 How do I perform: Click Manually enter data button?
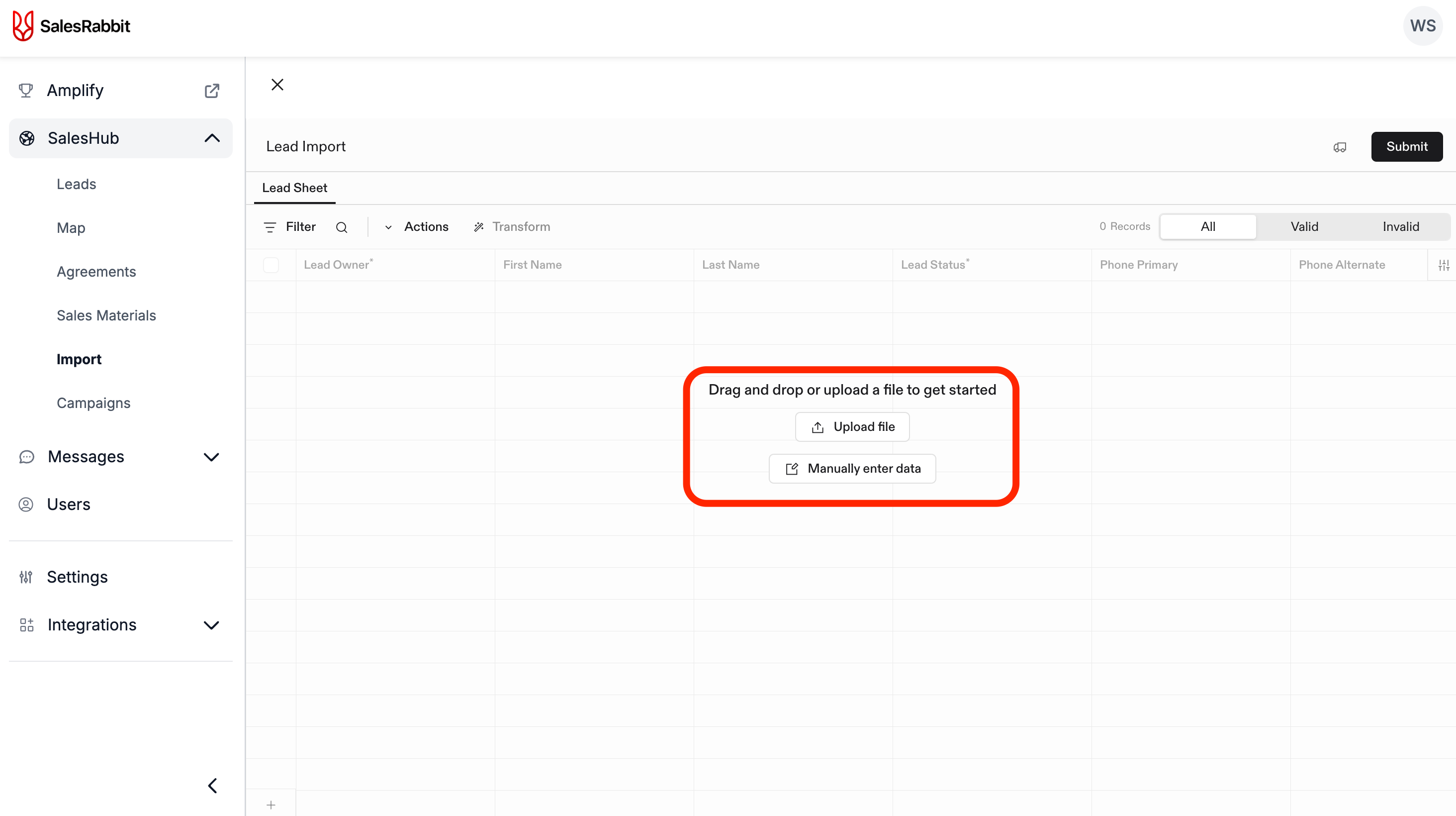(852, 469)
